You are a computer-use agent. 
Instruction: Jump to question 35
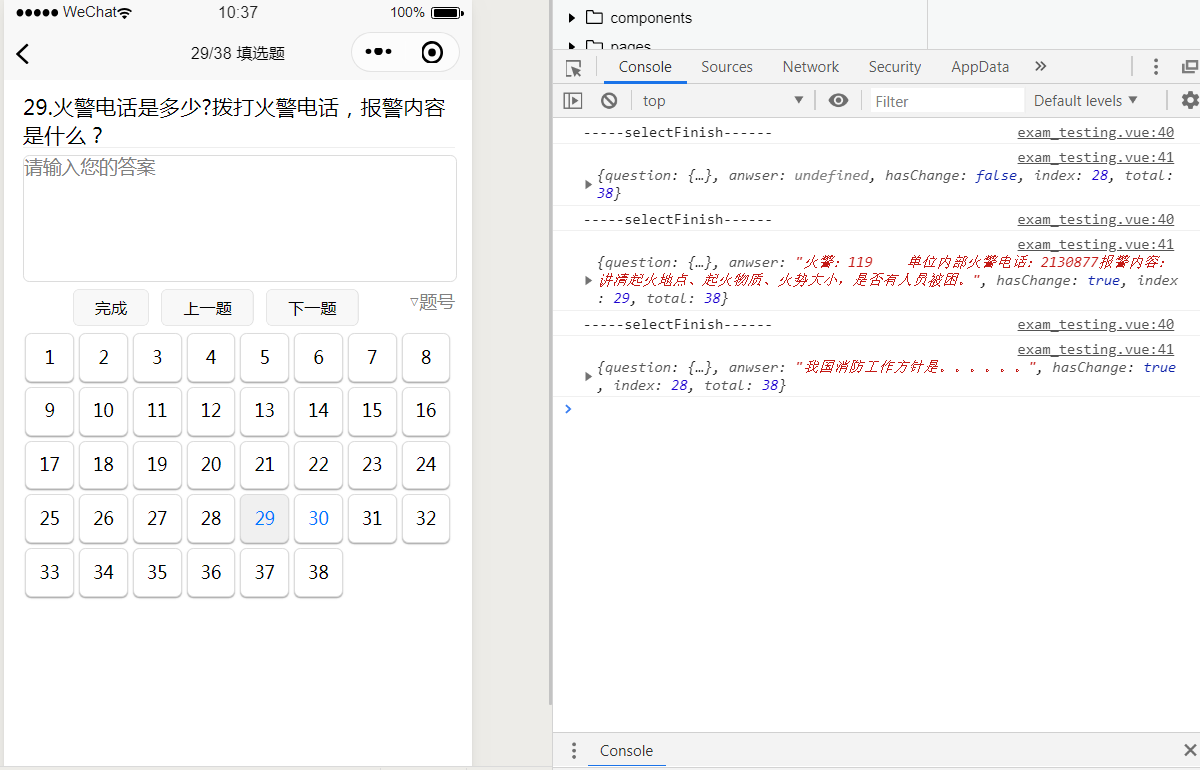tap(157, 573)
